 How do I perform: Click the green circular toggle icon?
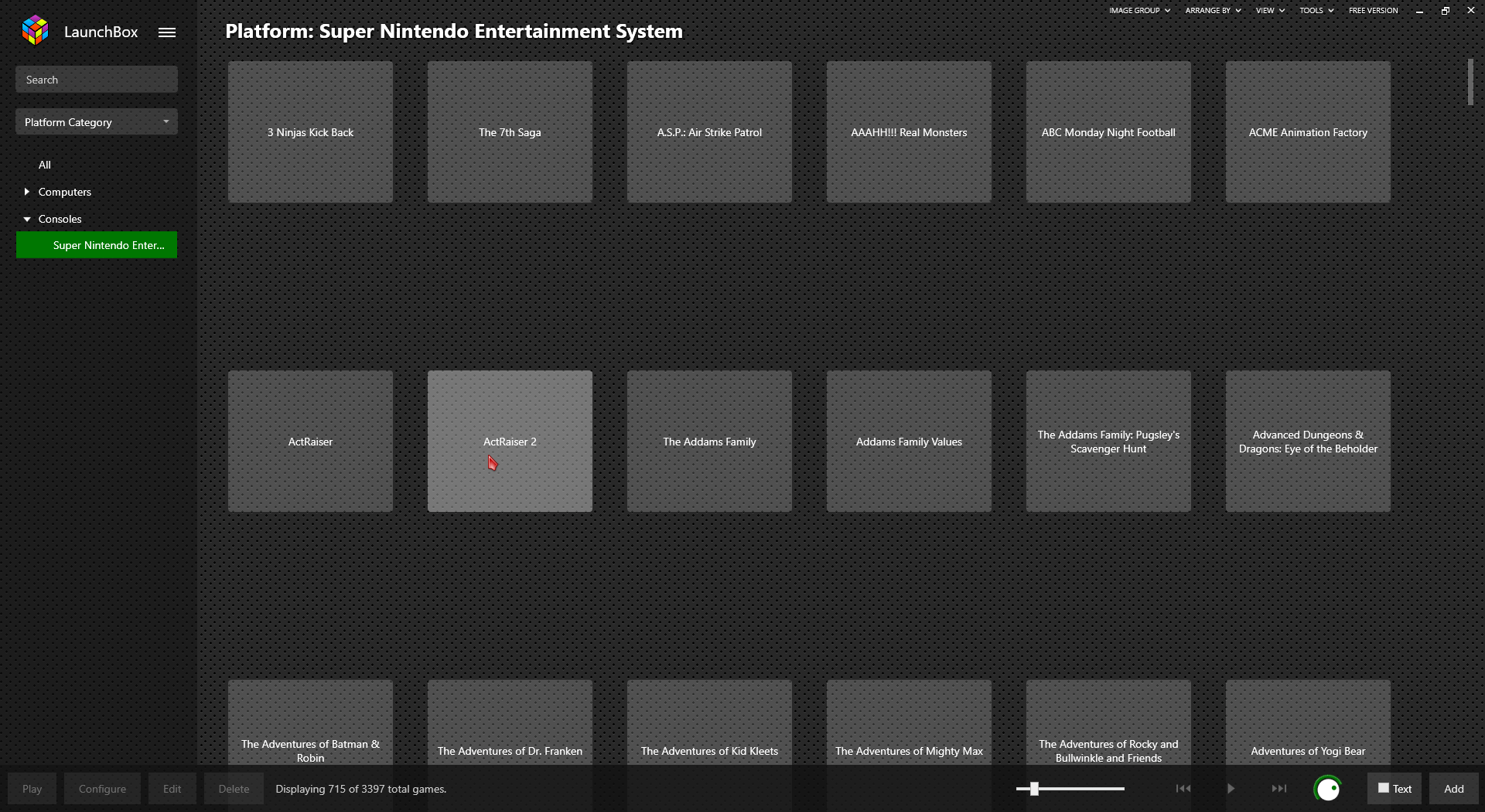coord(1328,789)
